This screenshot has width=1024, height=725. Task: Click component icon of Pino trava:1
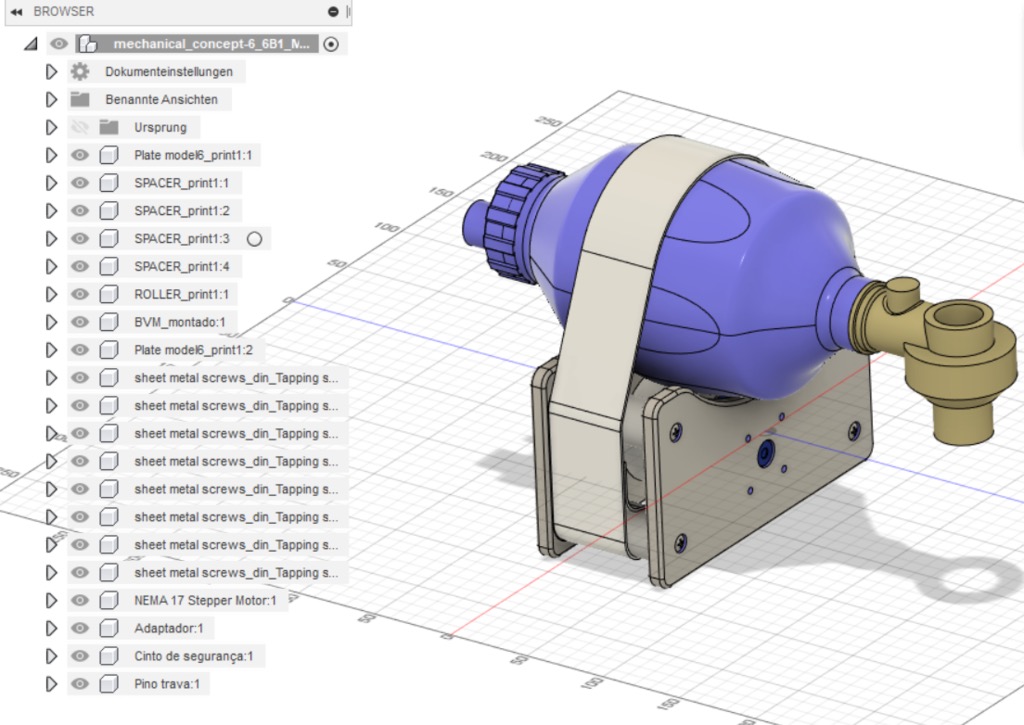pyautogui.click(x=108, y=684)
